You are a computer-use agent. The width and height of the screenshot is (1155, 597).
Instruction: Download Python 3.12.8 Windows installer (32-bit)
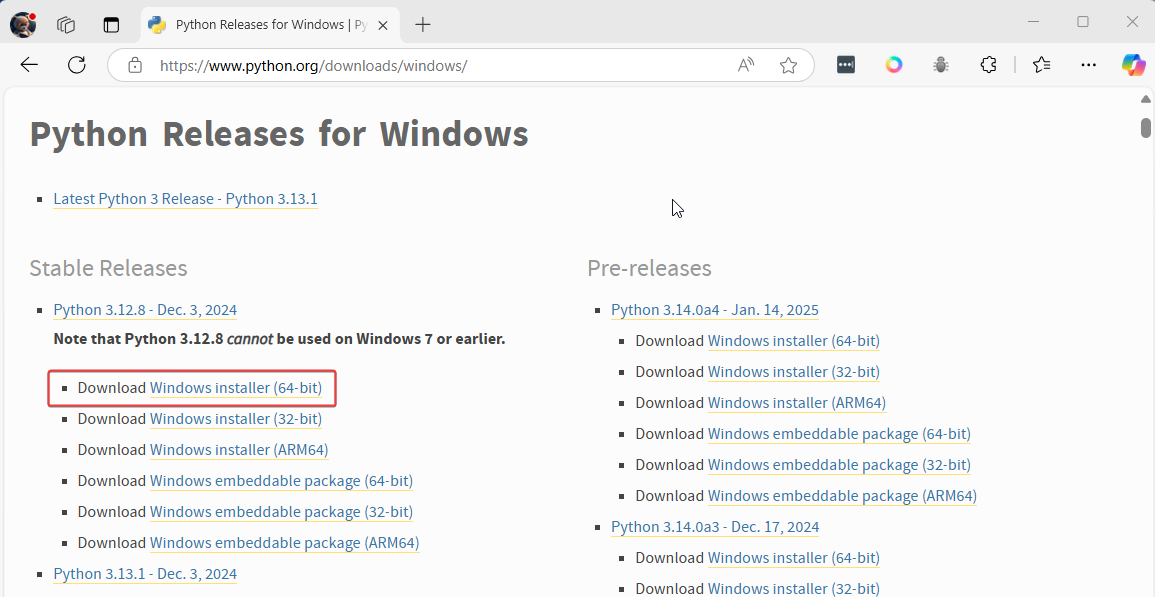click(236, 419)
